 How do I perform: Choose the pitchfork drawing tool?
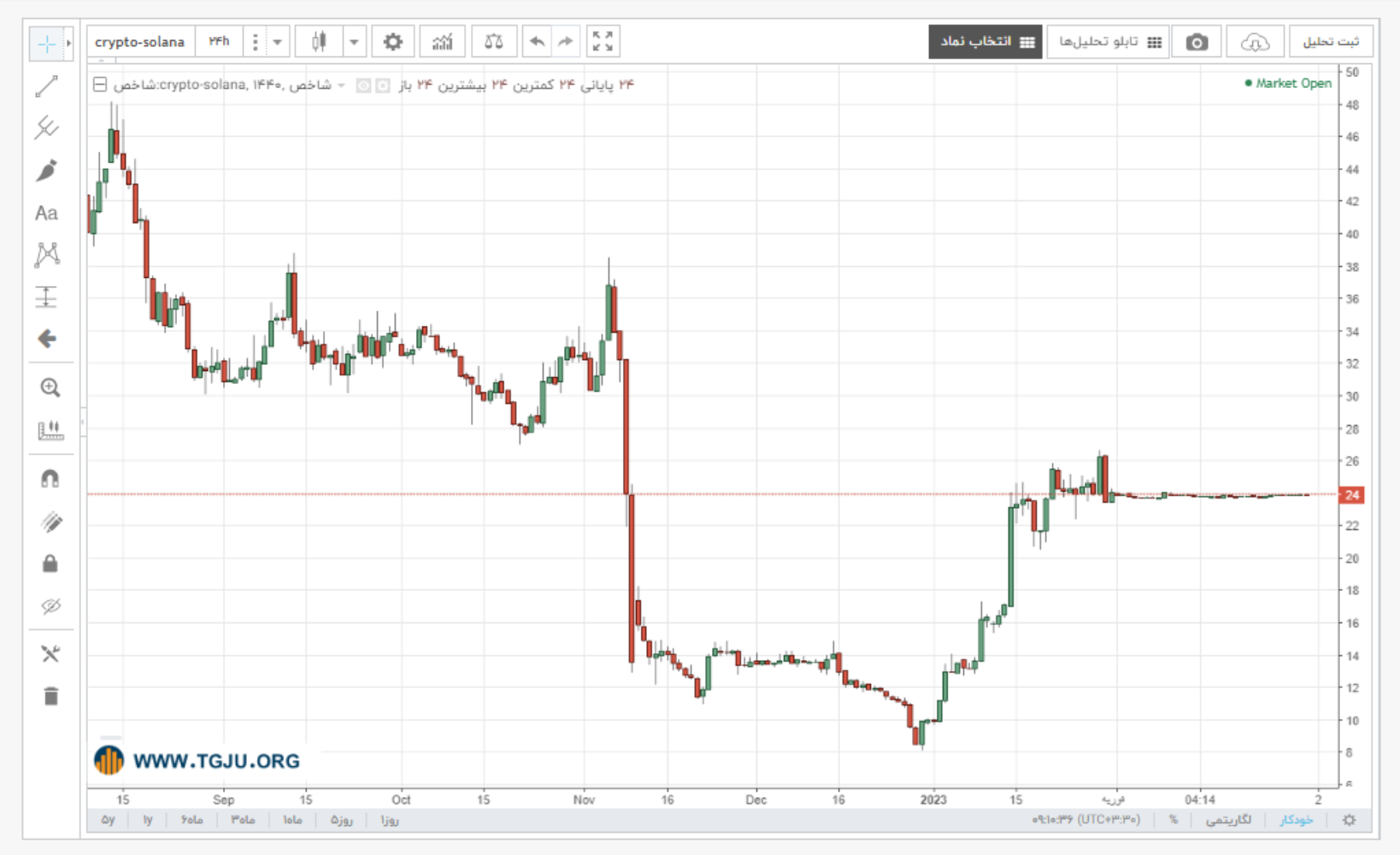pos(47,128)
